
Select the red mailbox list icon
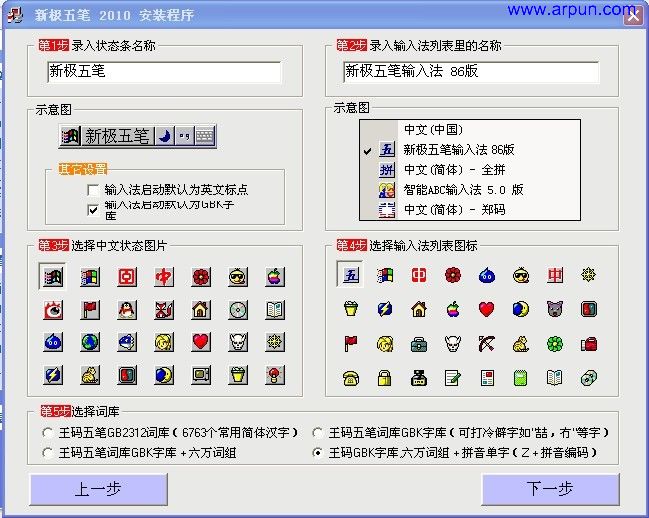tap(589, 343)
